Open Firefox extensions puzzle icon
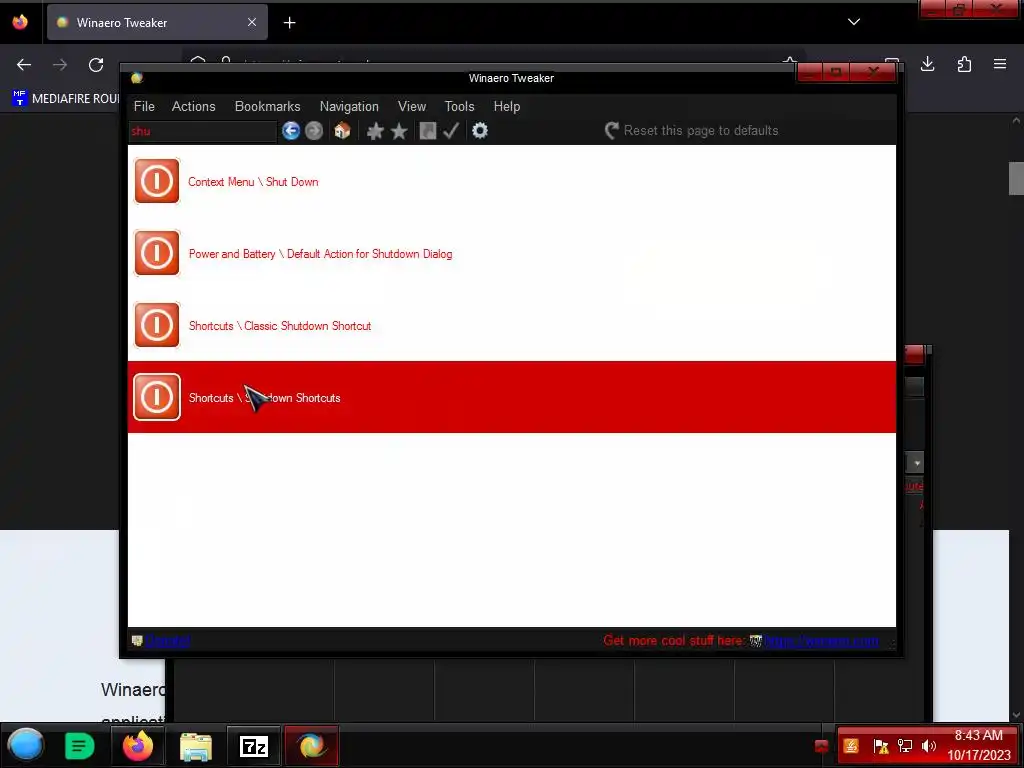This screenshot has height=768, width=1024. 964,64
